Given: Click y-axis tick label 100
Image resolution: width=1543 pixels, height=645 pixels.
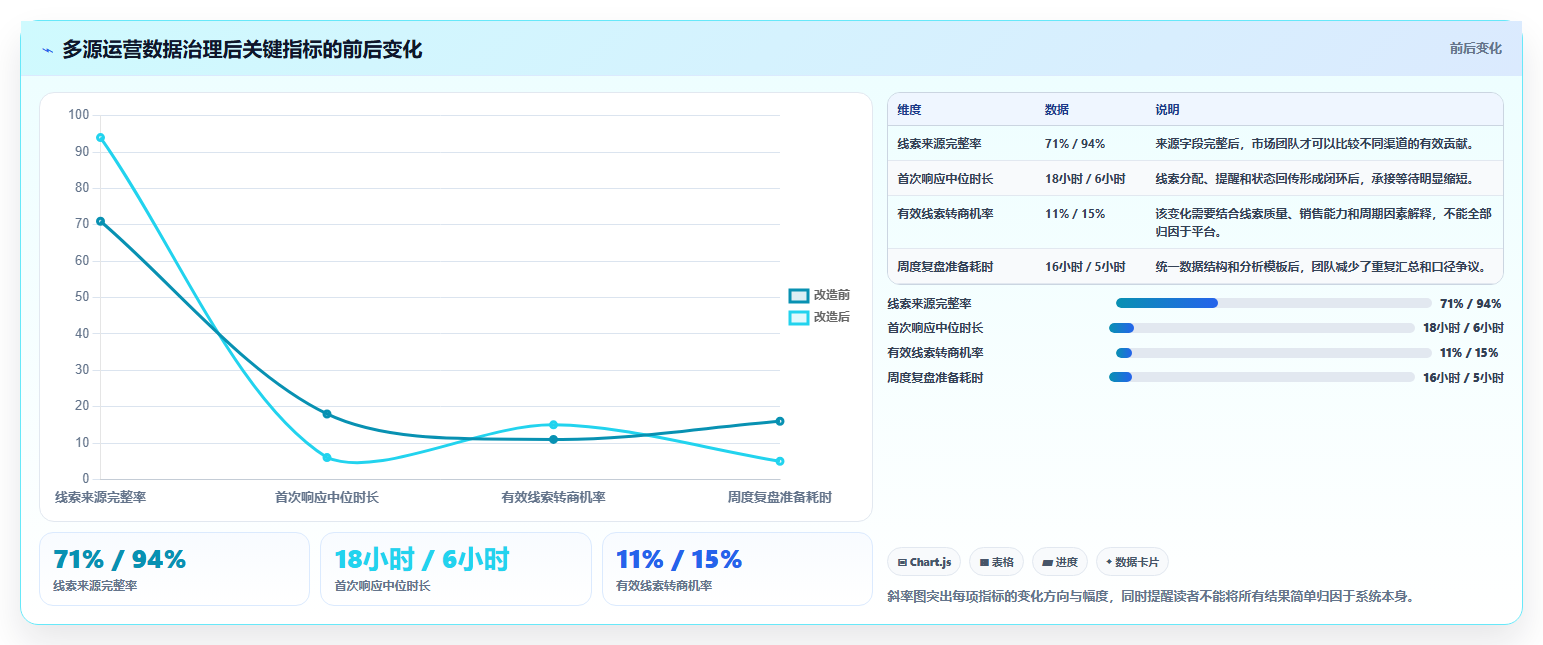Looking at the screenshot, I should click(79, 115).
